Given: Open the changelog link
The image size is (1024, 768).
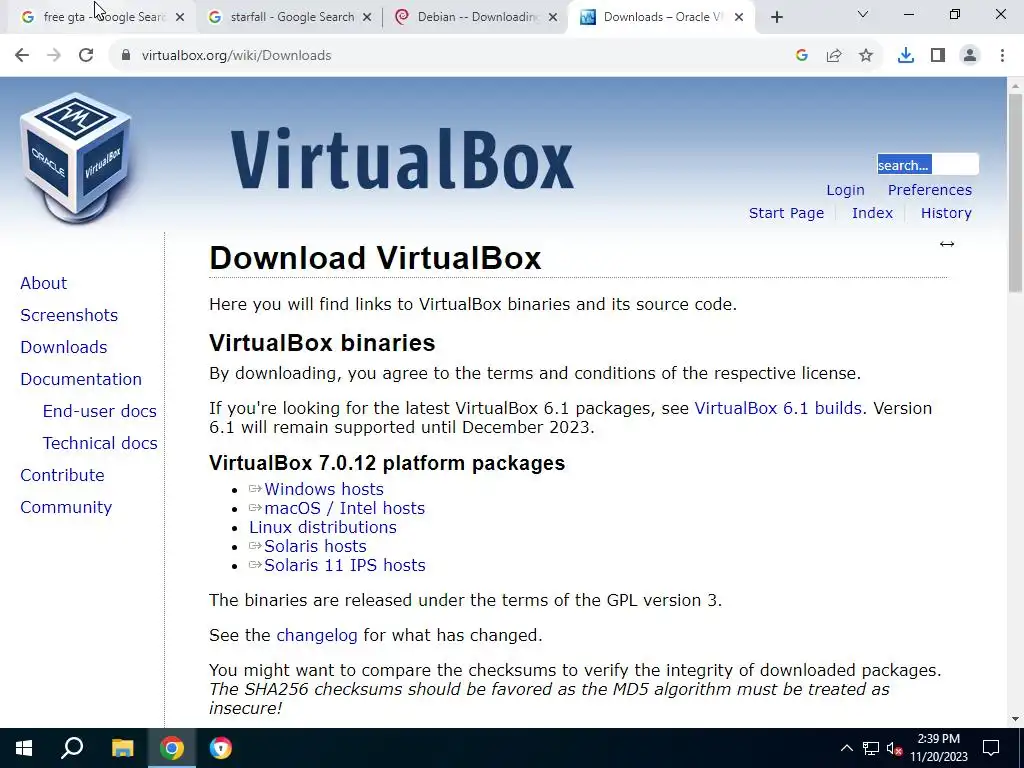Looking at the screenshot, I should tap(317, 635).
